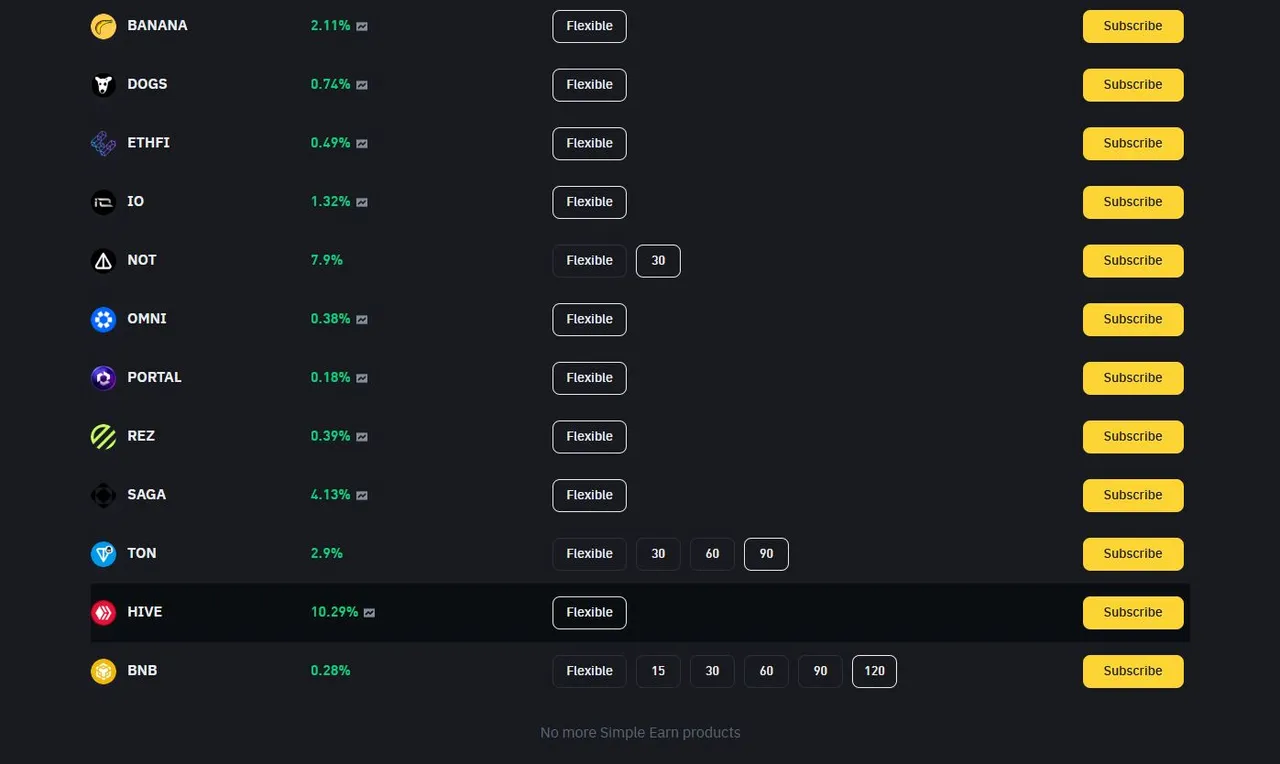The height and width of the screenshot is (764, 1280).
Task: Select 30-day duration for BNB
Action: click(712, 671)
